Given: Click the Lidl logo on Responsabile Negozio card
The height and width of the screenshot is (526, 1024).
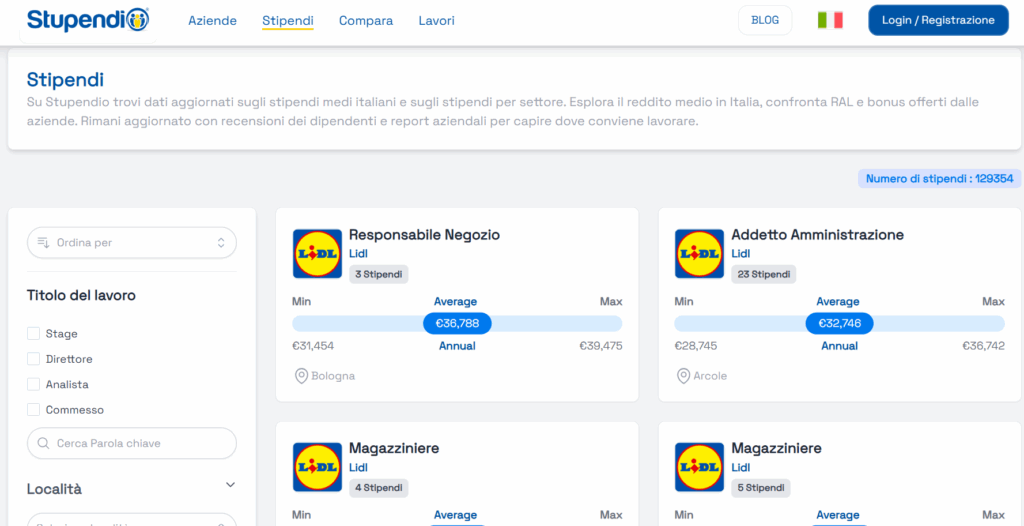Looking at the screenshot, I should (317, 254).
